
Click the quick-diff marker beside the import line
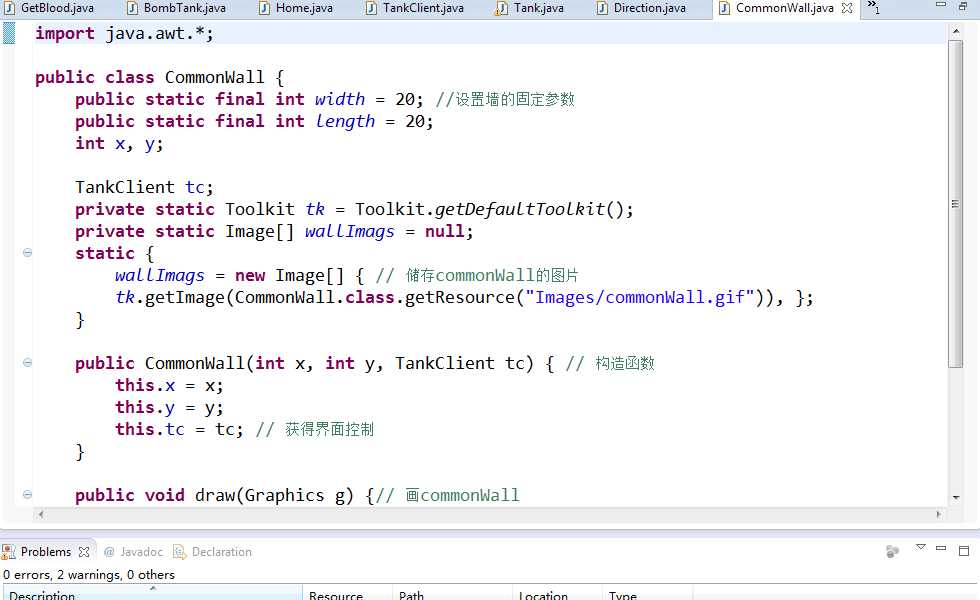[x=9, y=33]
